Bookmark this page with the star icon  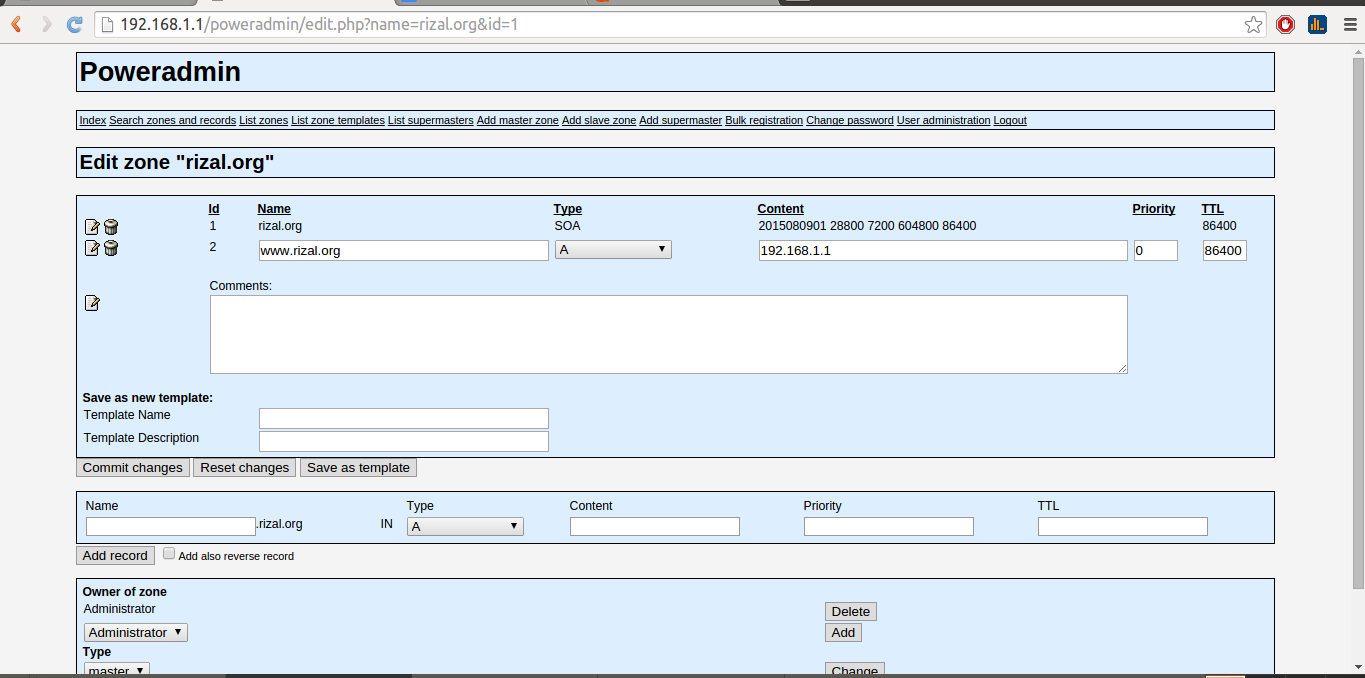coord(1253,25)
